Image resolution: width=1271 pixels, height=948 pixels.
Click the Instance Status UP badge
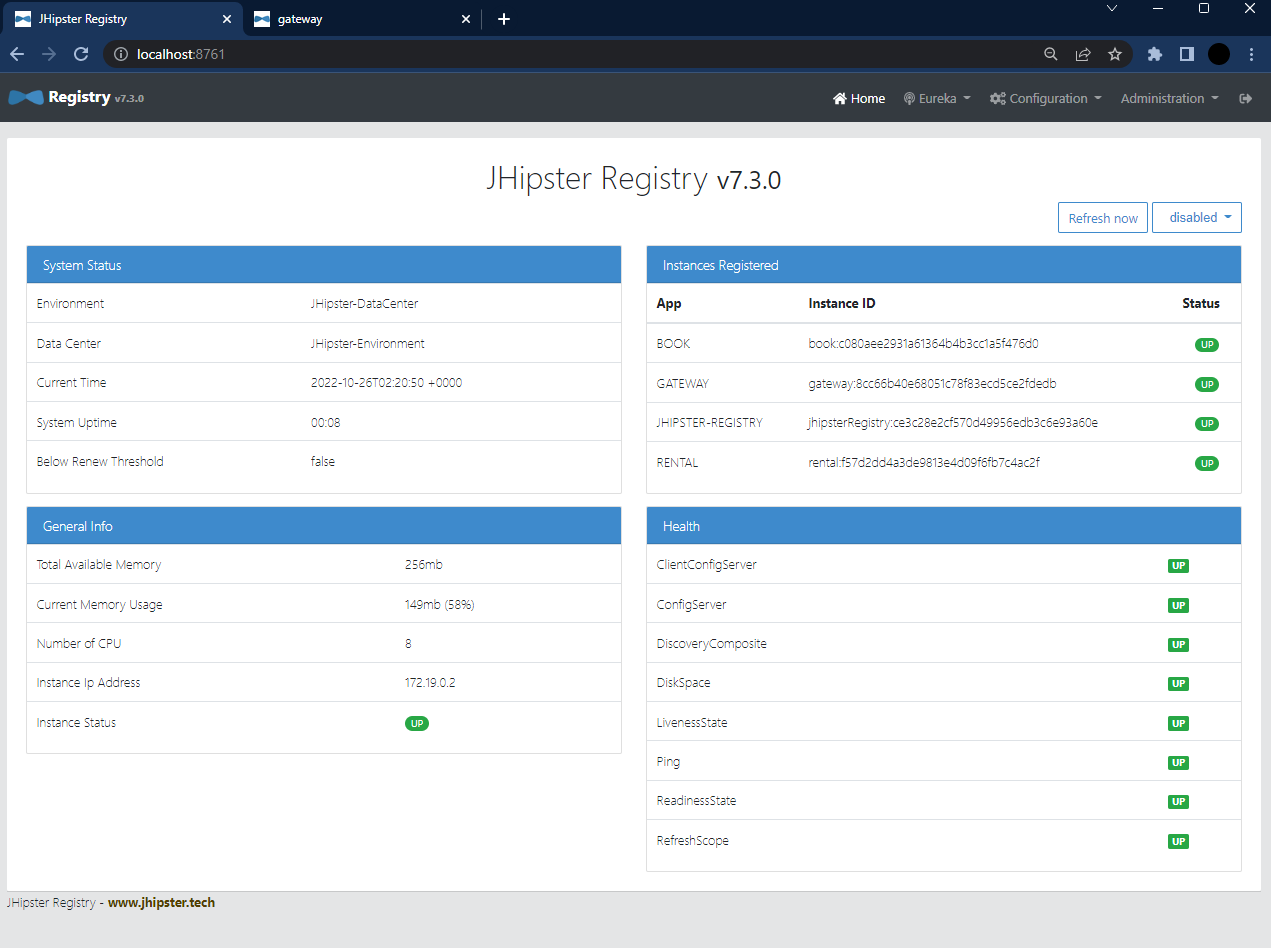pos(417,723)
